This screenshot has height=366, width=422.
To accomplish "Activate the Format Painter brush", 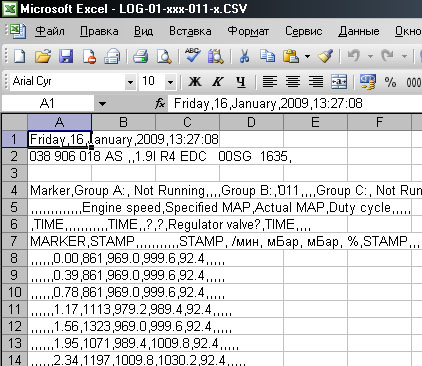I will 325,56.
